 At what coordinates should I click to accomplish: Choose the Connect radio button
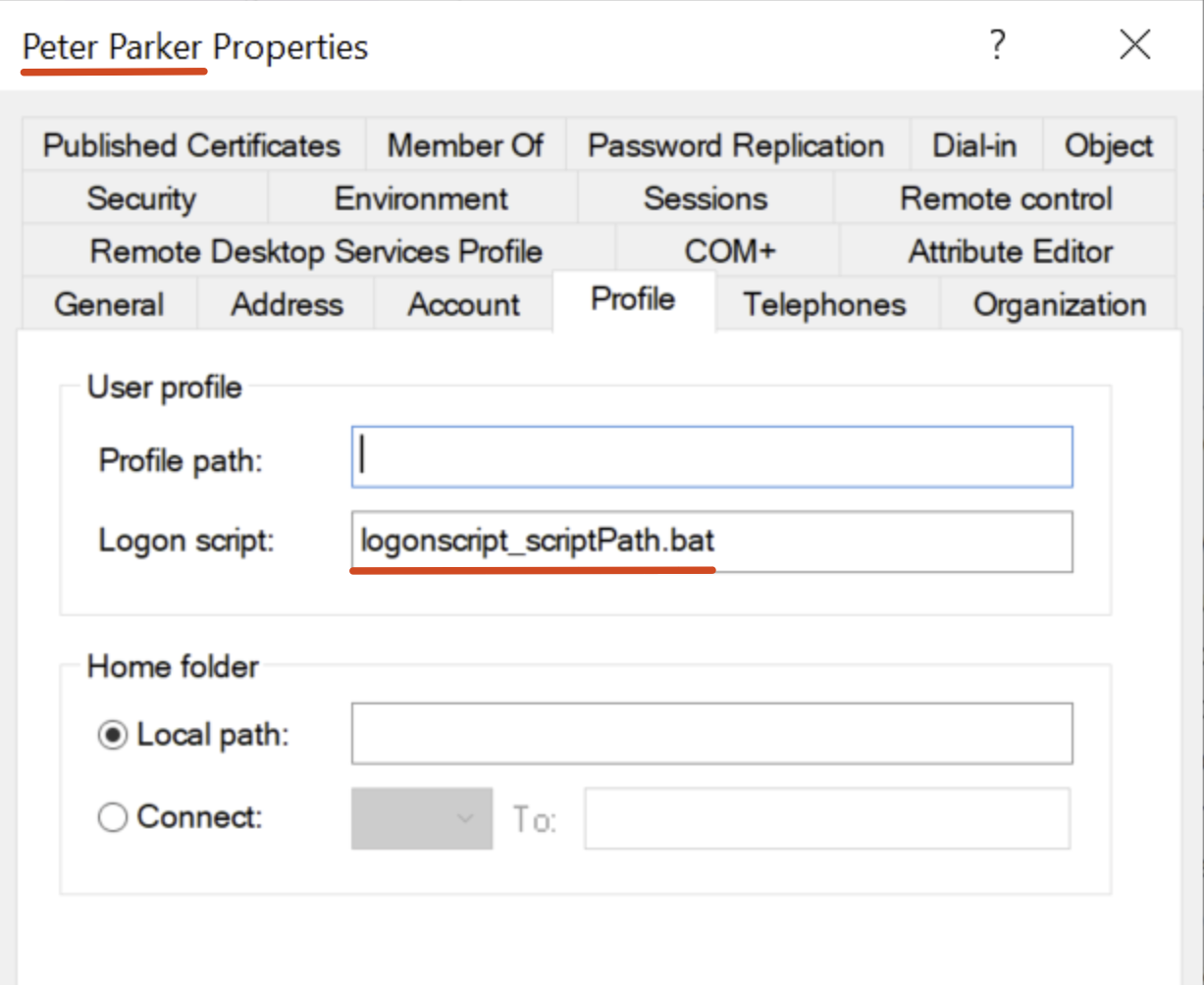point(113,816)
